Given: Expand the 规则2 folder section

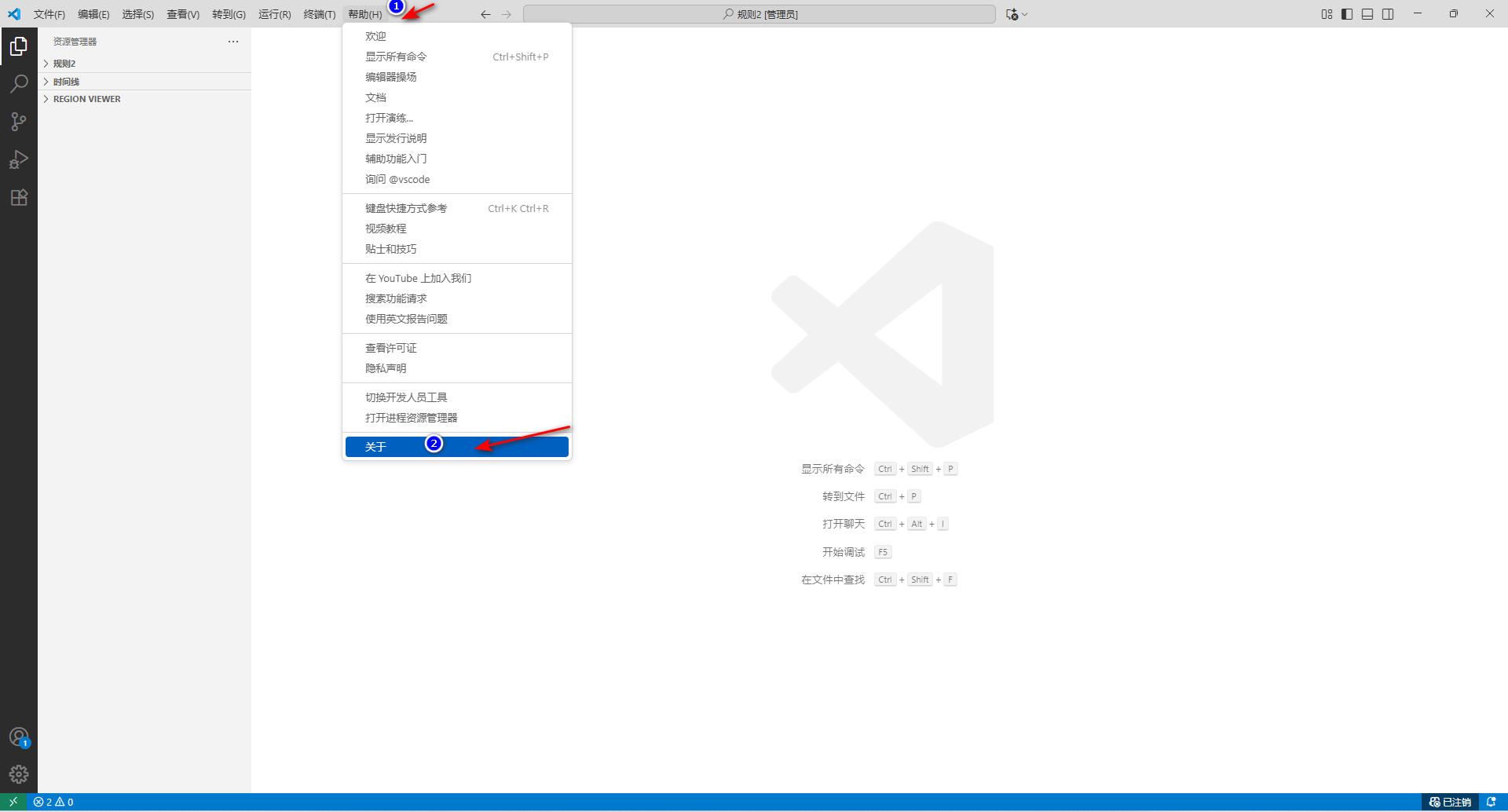Looking at the screenshot, I should [64, 64].
